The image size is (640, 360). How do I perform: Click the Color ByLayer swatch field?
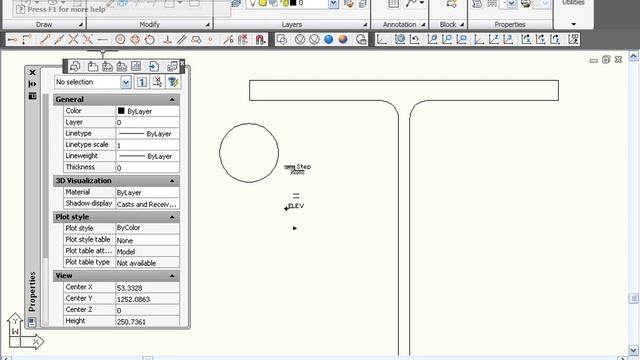(148, 111)
